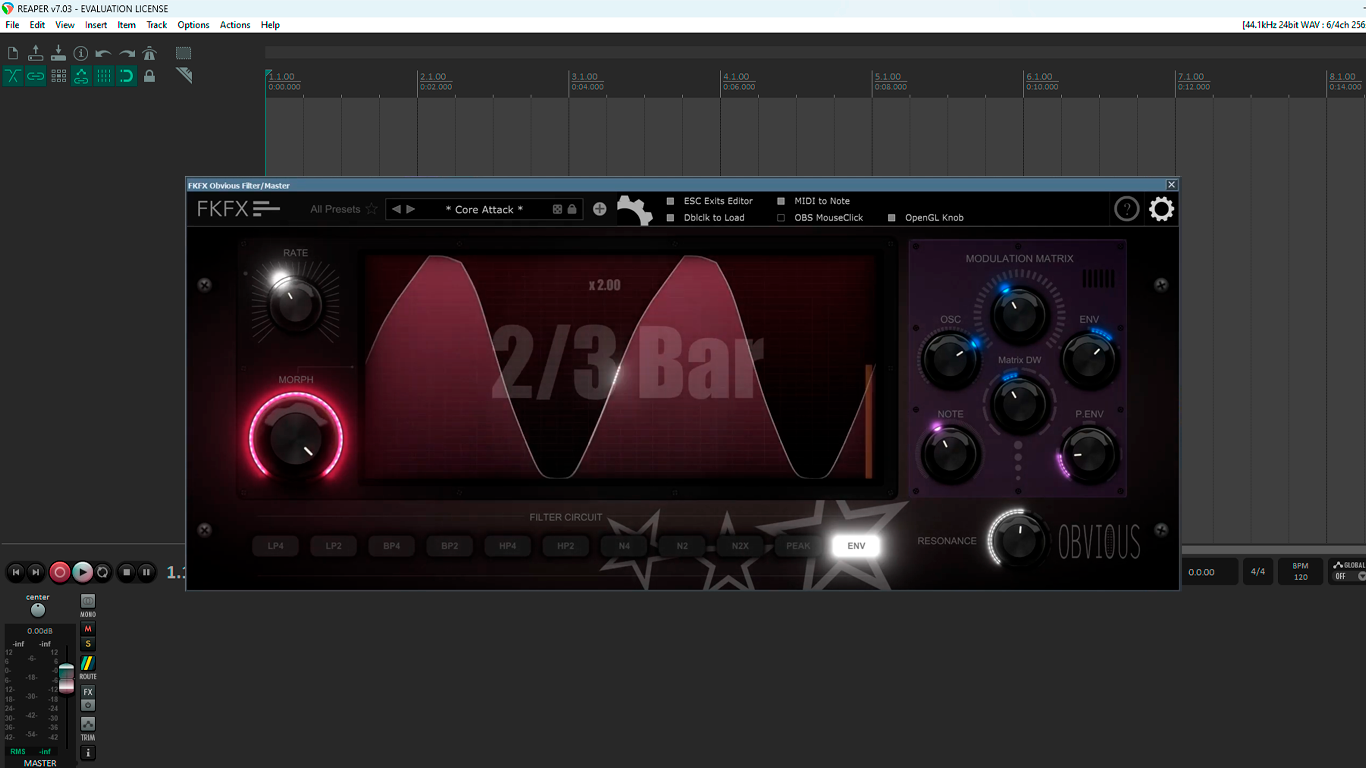1366x768 pixels.
Task: Click the master volume fader handle
Action: (x=66, y=678)
